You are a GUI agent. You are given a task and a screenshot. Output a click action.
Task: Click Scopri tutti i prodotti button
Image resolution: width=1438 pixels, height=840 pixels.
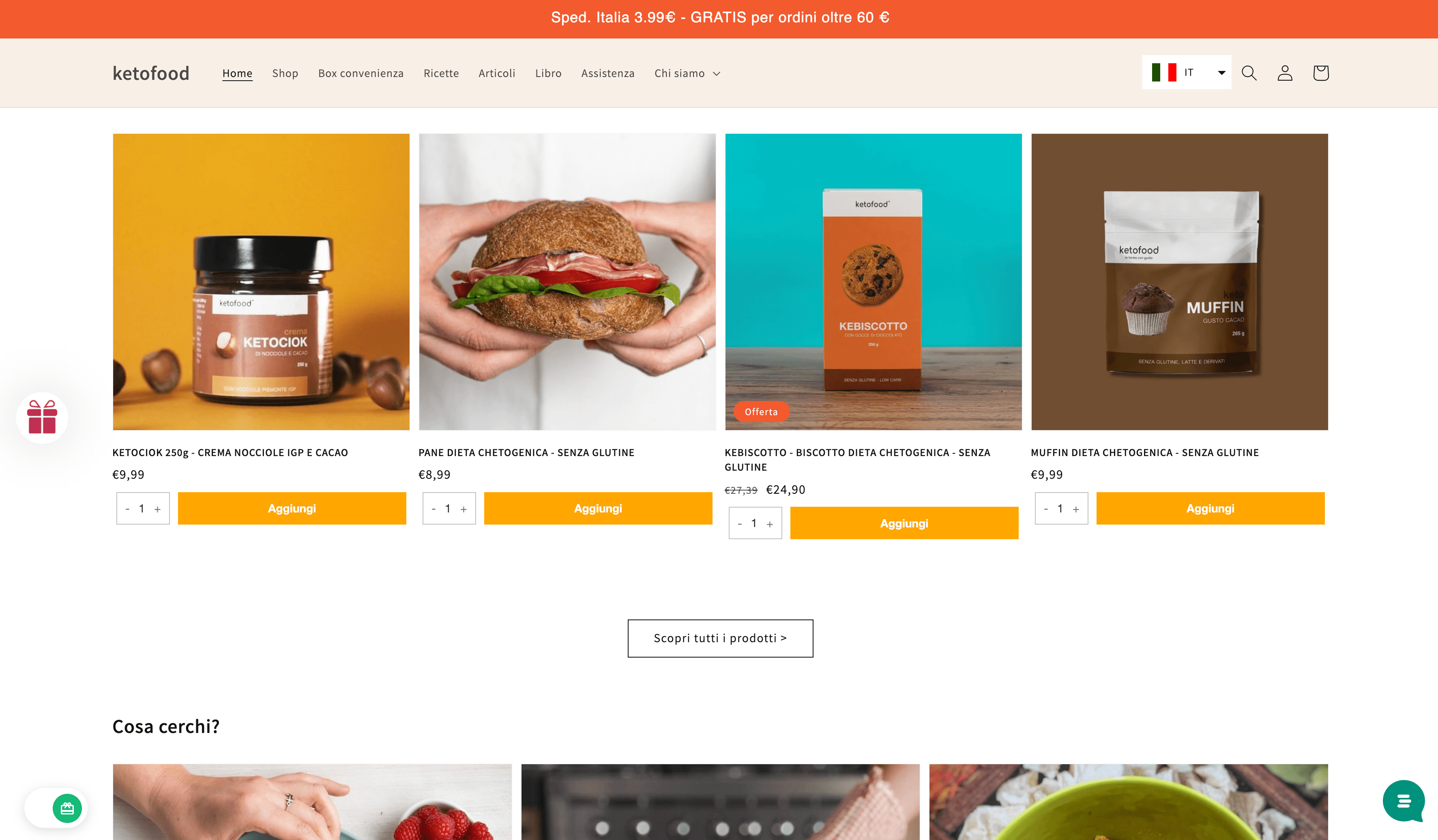pyautogui.click(x=720, y=638)
